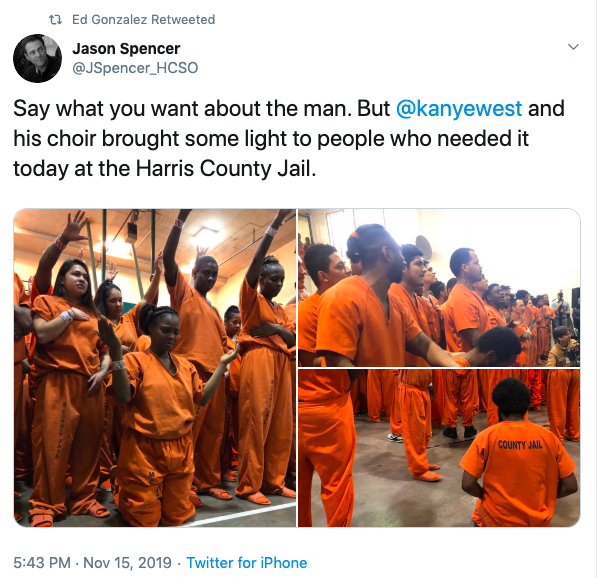This screenshot has height=578, width=598.
Task: Click the raised hand in left photo
Action: [x=75, y=225]
